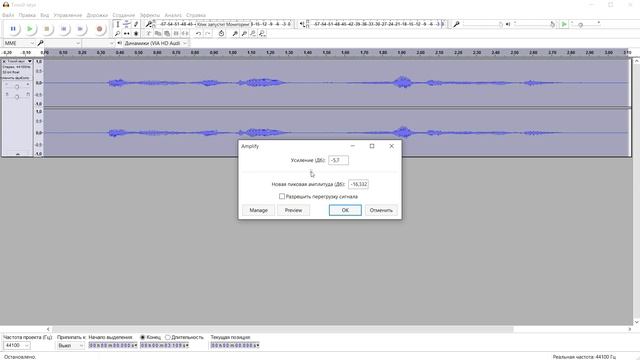Select the Draw (pencil) tool
Screen dimensions: 640x360
coord(136,24)
